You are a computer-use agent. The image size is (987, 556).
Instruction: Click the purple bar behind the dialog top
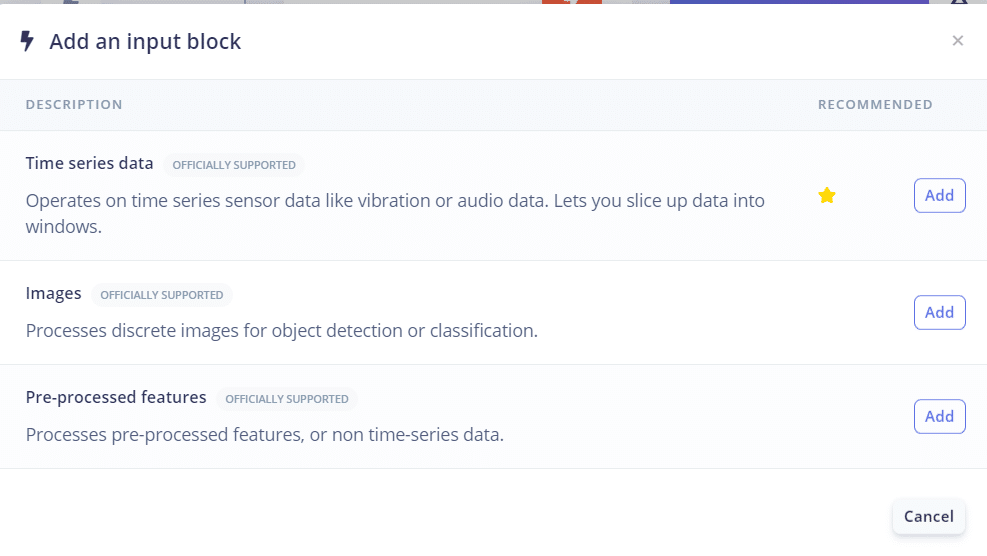pos(798,2)
